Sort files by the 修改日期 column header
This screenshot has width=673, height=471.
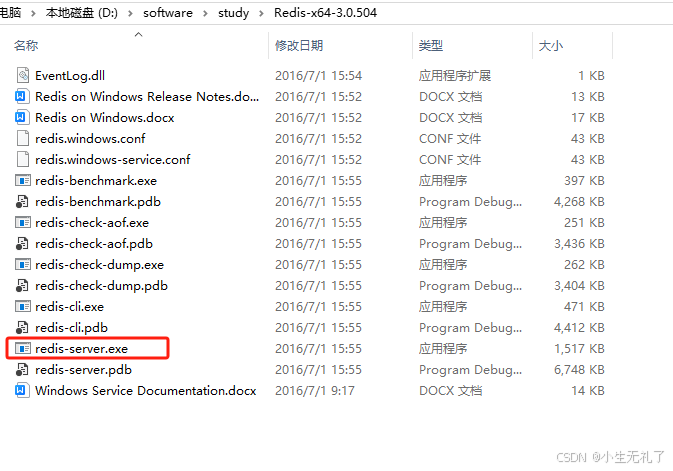coord(299,46)
